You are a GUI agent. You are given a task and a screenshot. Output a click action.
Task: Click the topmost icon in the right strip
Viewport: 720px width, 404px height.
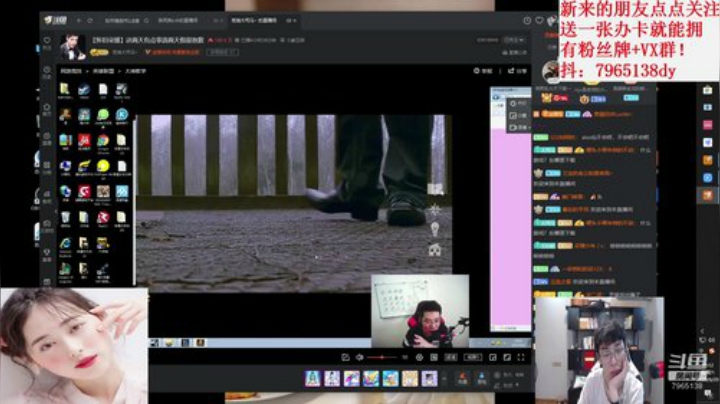tap(708, 90)
